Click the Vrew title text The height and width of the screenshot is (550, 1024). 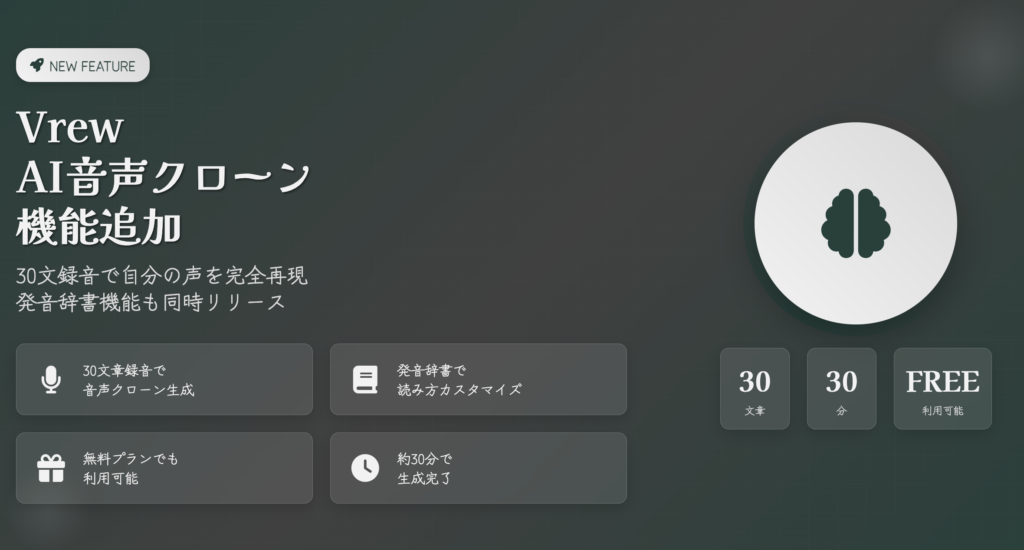point(70,127)
